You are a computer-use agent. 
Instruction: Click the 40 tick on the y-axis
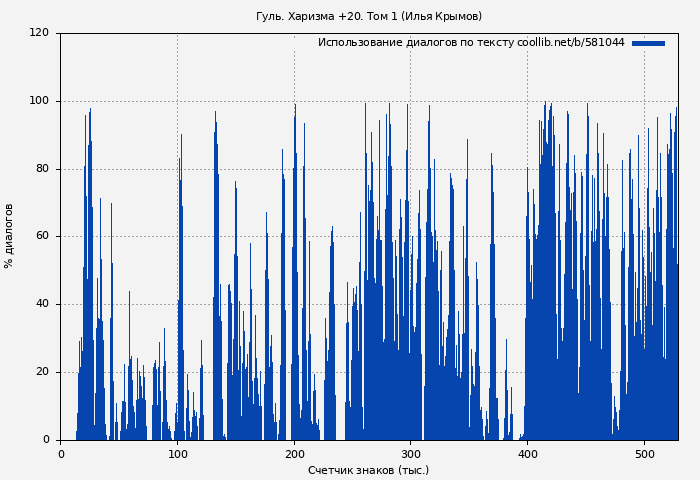click(42, 304)
